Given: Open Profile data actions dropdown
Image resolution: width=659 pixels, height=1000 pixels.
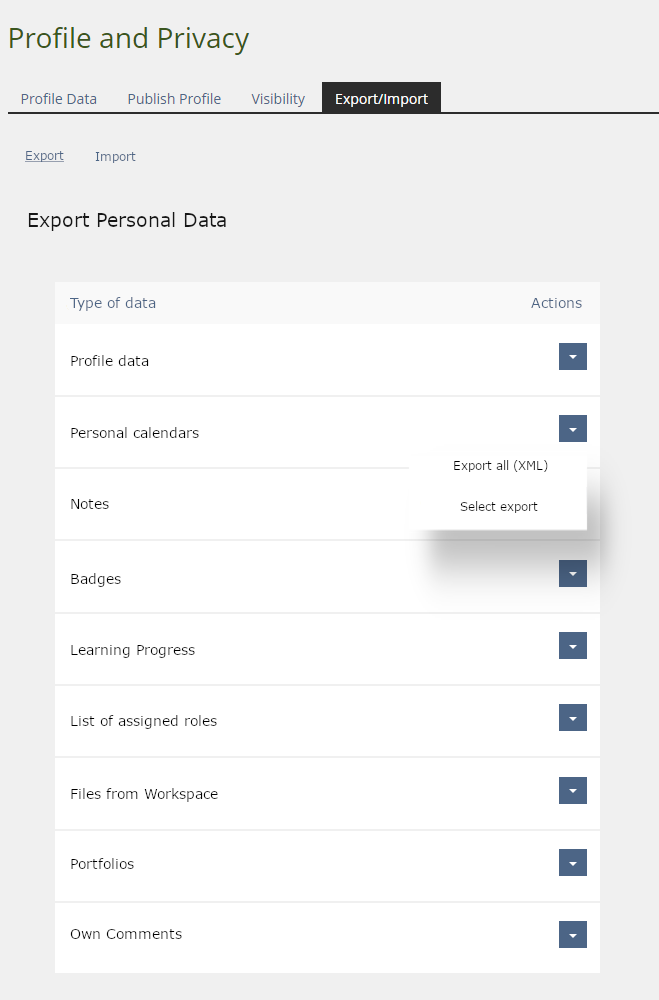Looking at the screenshot, I should 572,357.
